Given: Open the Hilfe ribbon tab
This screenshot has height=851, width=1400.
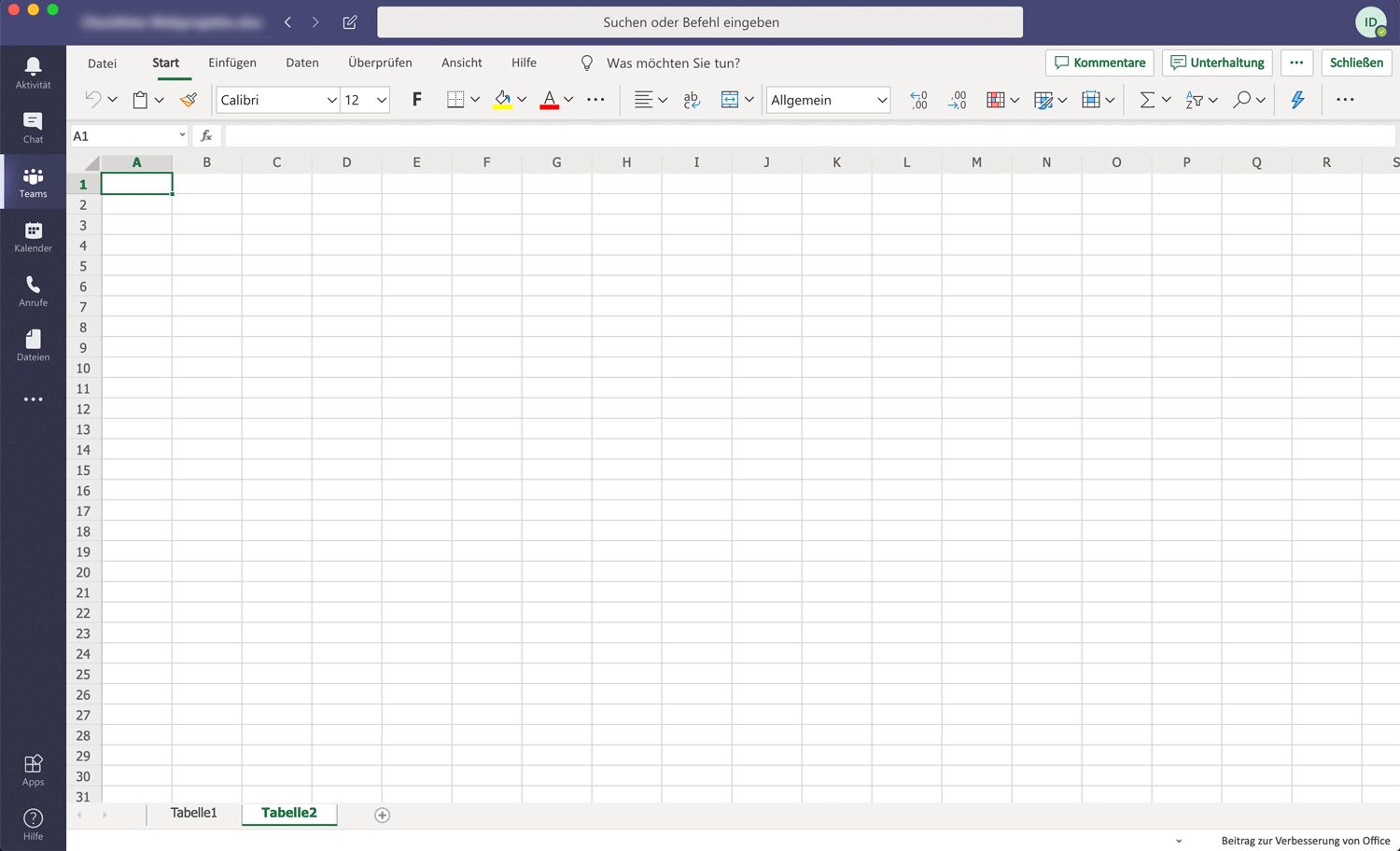Looking at the screenshot, I should click(524, 63).
